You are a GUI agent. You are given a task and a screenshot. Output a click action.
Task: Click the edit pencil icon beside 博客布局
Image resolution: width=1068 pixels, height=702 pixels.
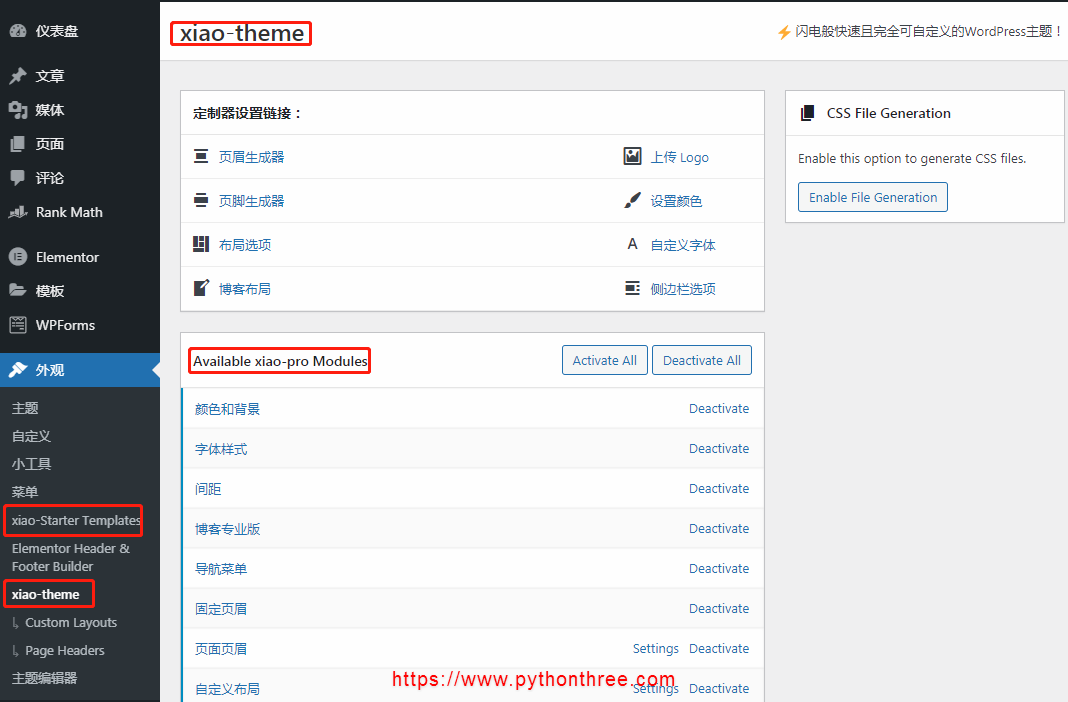coord(201,288)
